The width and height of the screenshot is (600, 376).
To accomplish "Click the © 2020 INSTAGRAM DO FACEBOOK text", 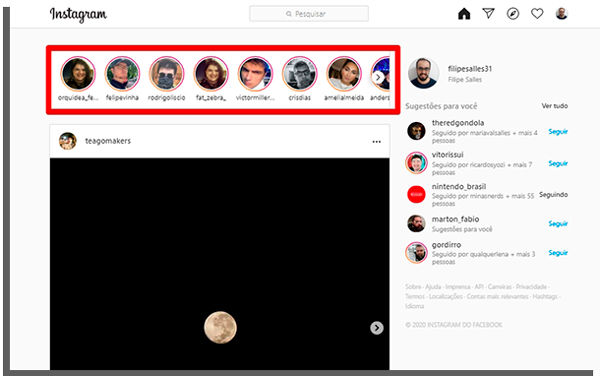I will [x=454, y=325].
